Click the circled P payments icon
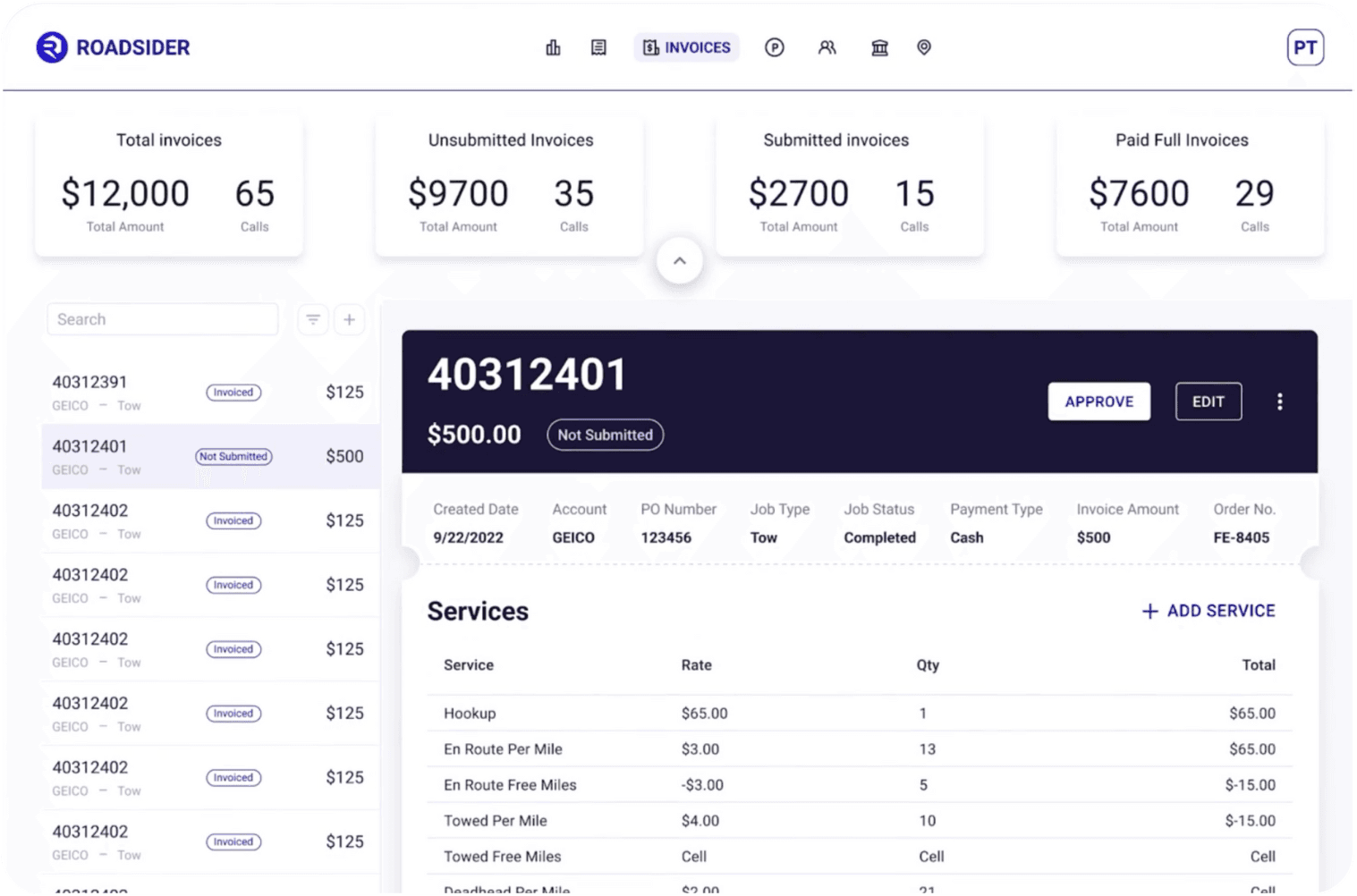The image size is (1357, 896). (x=775, y=47)
